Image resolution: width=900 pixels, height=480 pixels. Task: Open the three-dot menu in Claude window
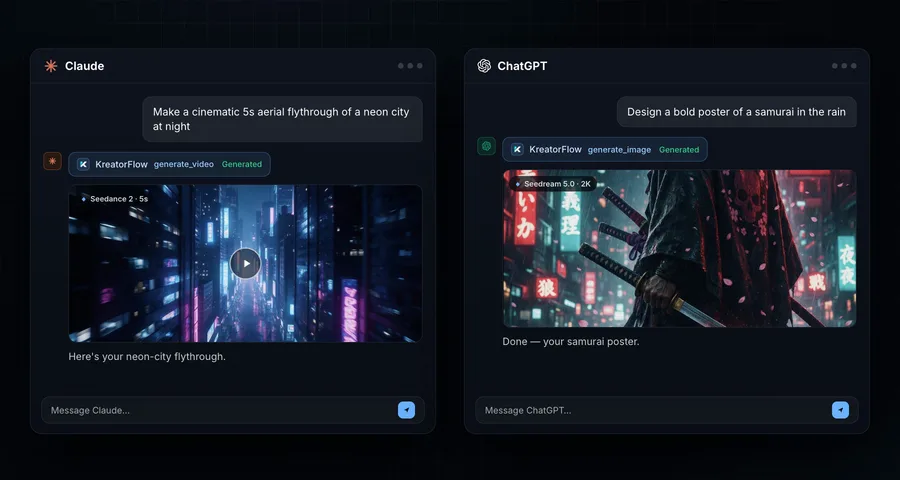tap(410, 66)
